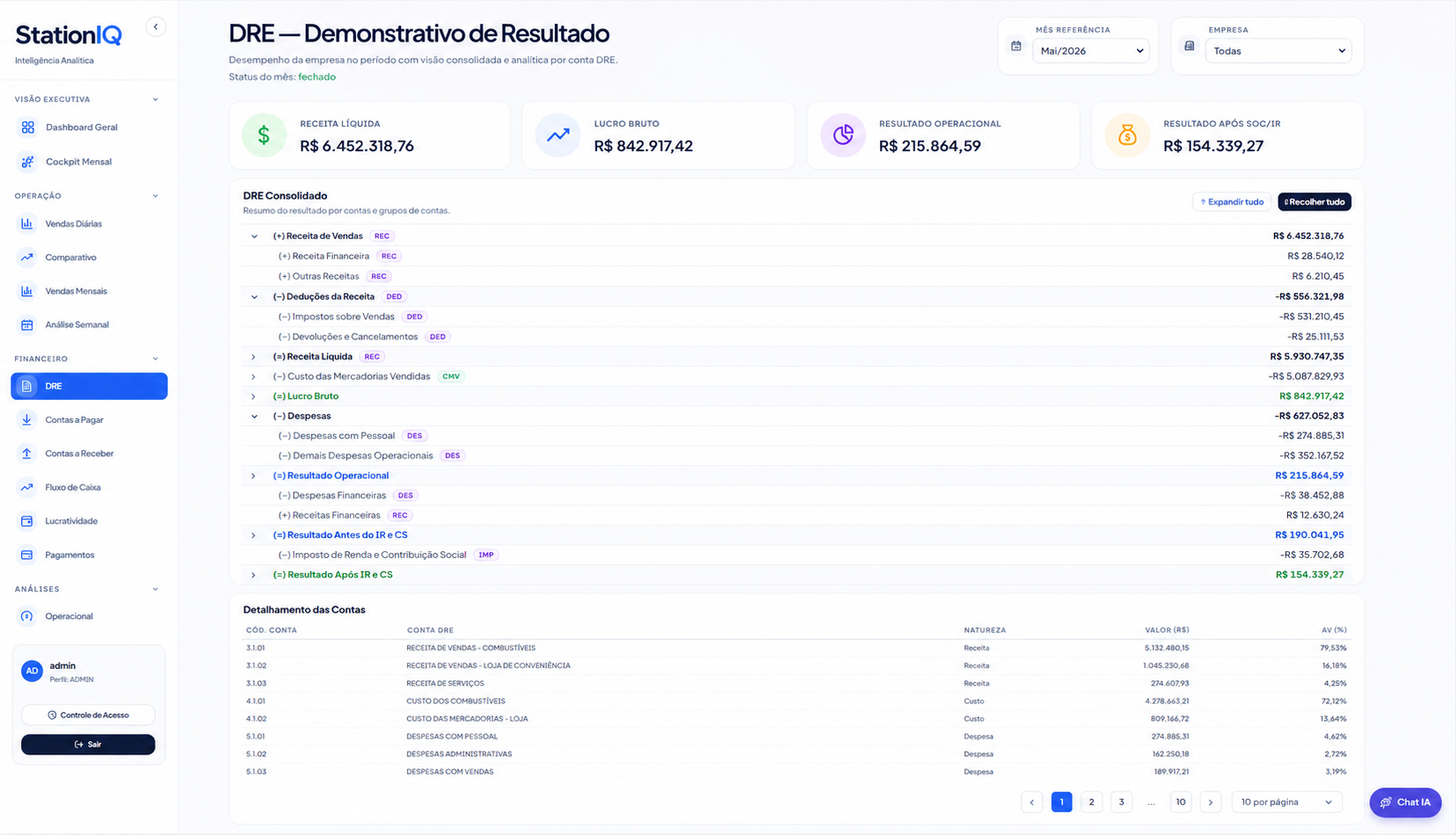
Task: Open Dashboard Geral in sidebar
Action: coord(89,127)
